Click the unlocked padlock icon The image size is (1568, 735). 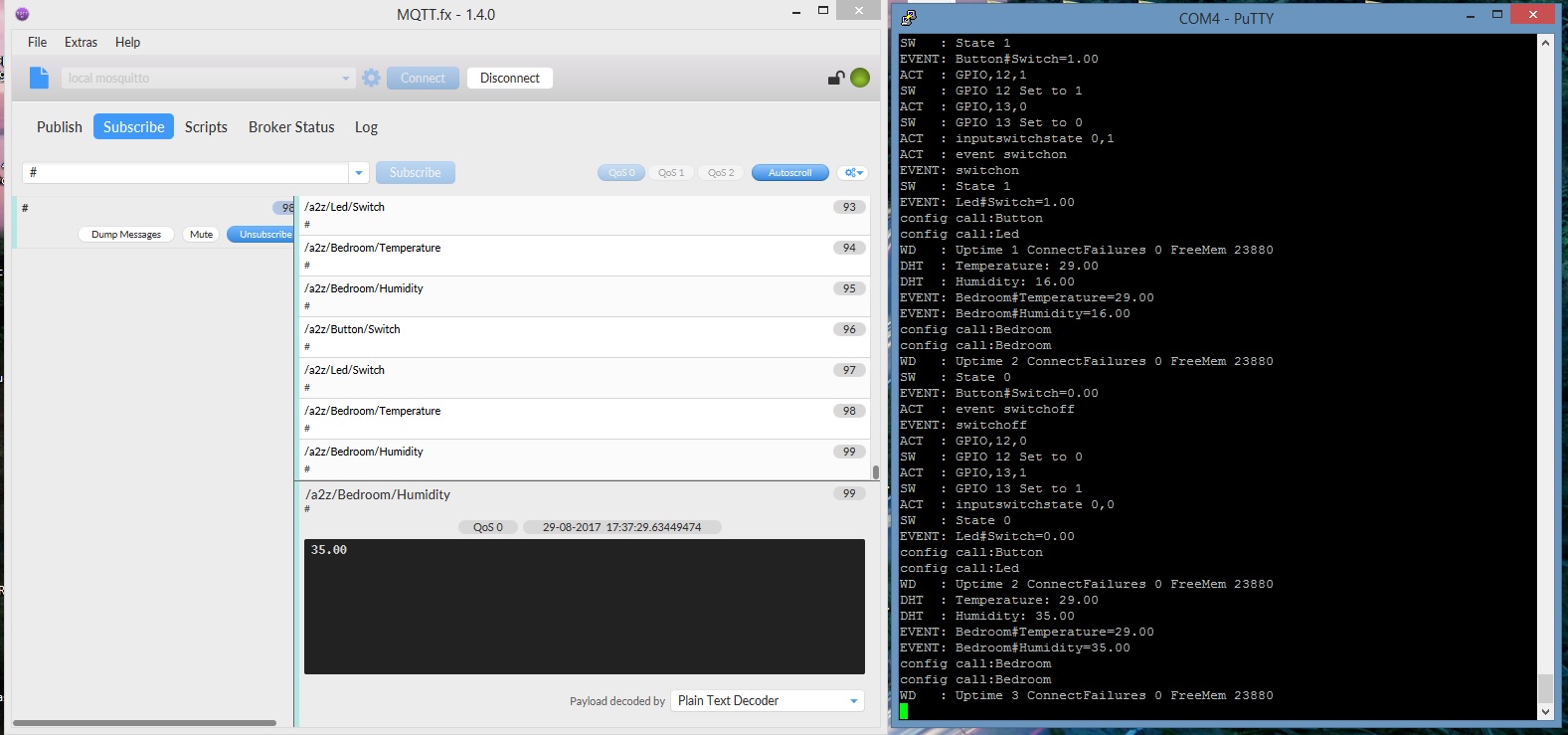coord(836,78)
